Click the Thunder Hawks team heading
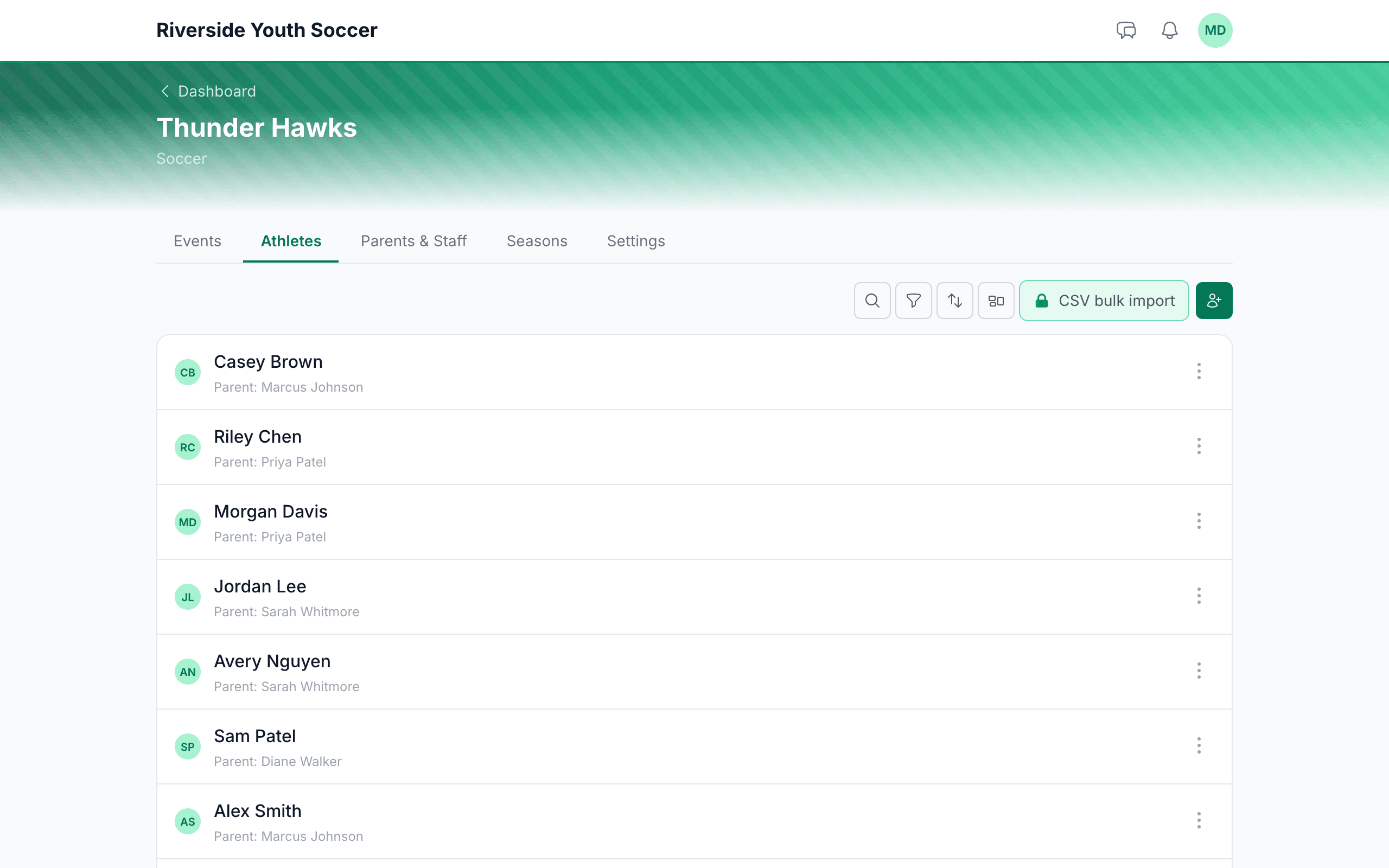This screenshot has height=868, width=1389. tap(257, 127)
